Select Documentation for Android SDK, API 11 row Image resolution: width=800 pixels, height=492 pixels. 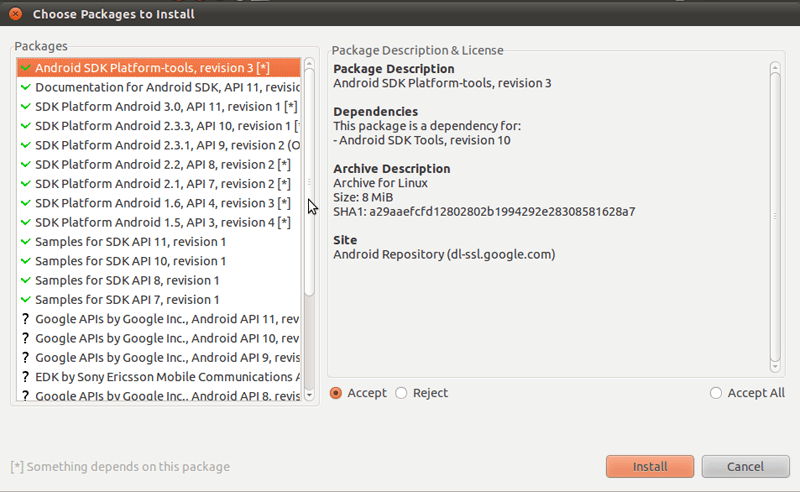(x=159, y=87)
